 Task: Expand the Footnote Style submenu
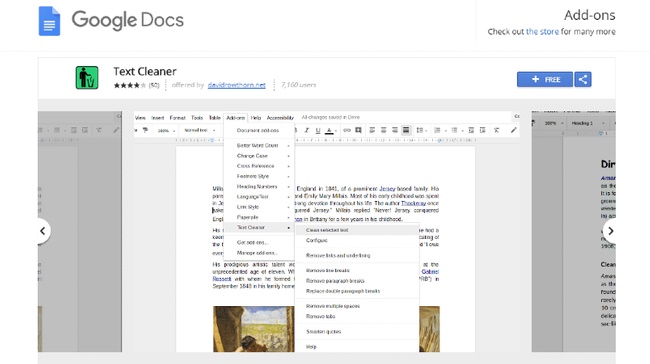click(260, 176)
